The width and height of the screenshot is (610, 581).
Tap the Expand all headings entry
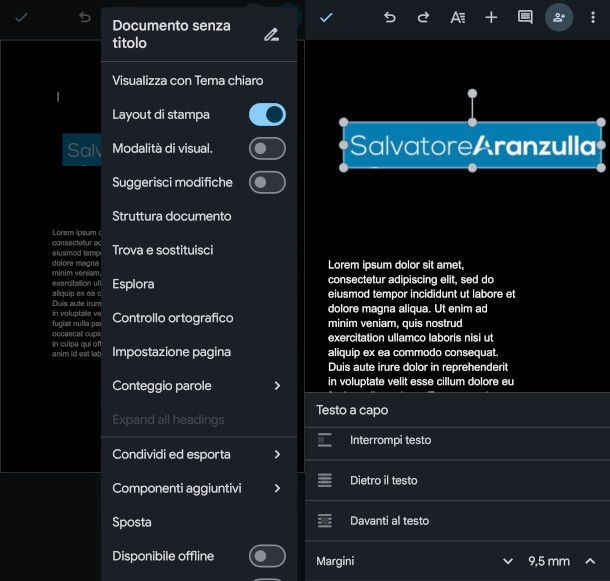[x=168, y=420]
